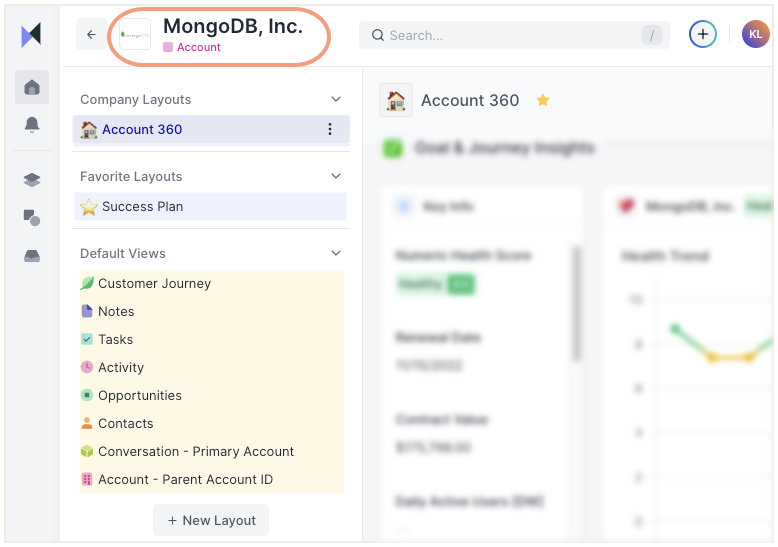Click the star icon beside Success Plan
Viewport: 778px width, 547px height.
(89, 207)
